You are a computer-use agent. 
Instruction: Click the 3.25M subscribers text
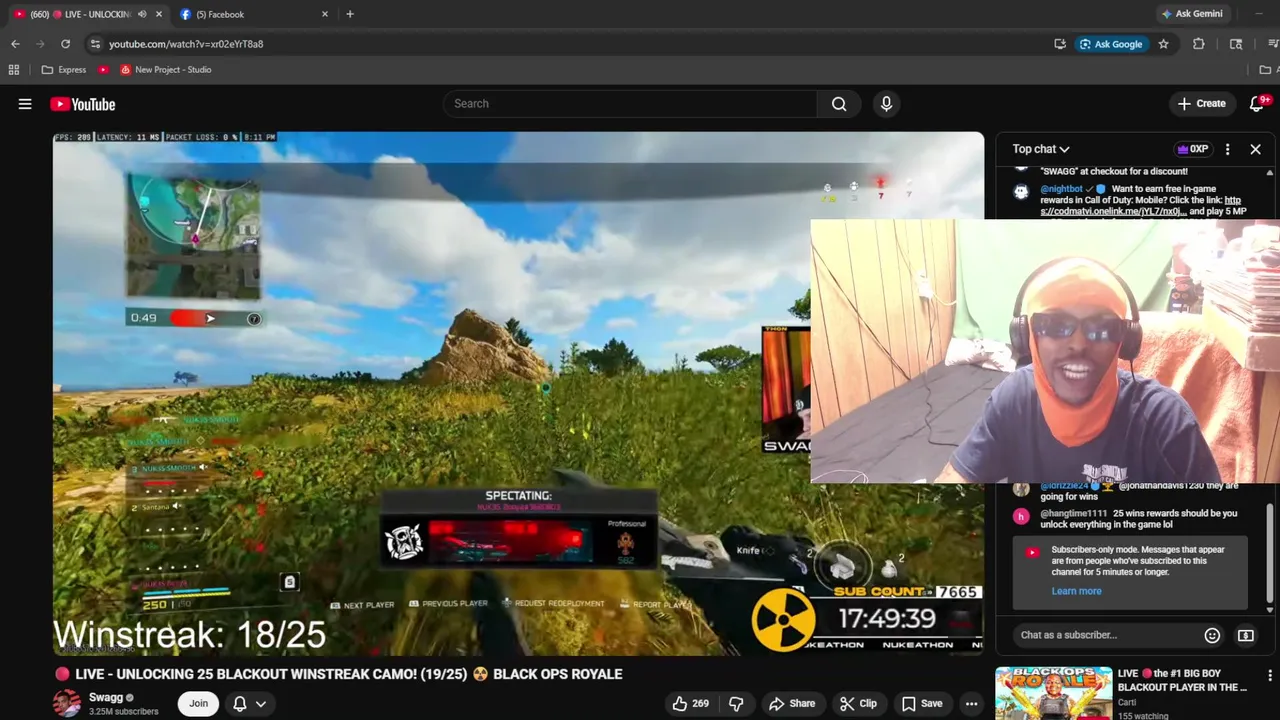(x=123, y=712)
